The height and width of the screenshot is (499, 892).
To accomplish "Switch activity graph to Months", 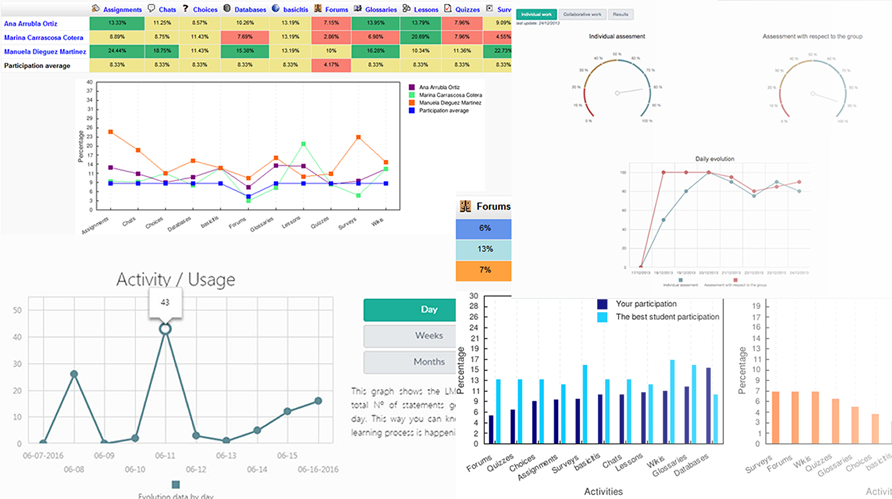I will coord(411,362).
